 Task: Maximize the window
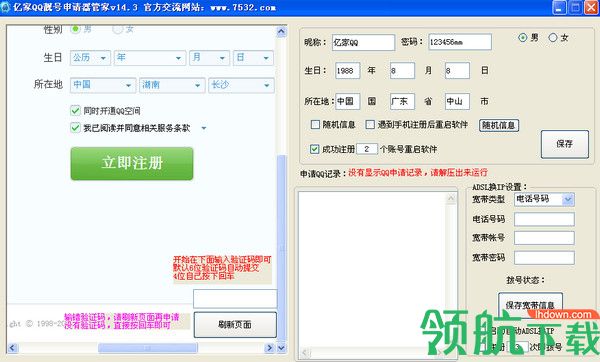pyautogui.click(x=575, y=7)
